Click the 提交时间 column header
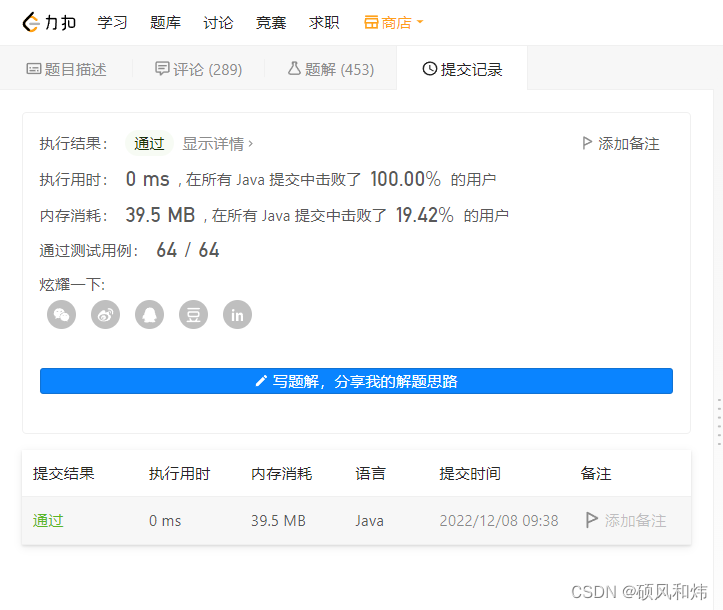The height and width of the screenshot is (610, 723). [x=470, y=473]
